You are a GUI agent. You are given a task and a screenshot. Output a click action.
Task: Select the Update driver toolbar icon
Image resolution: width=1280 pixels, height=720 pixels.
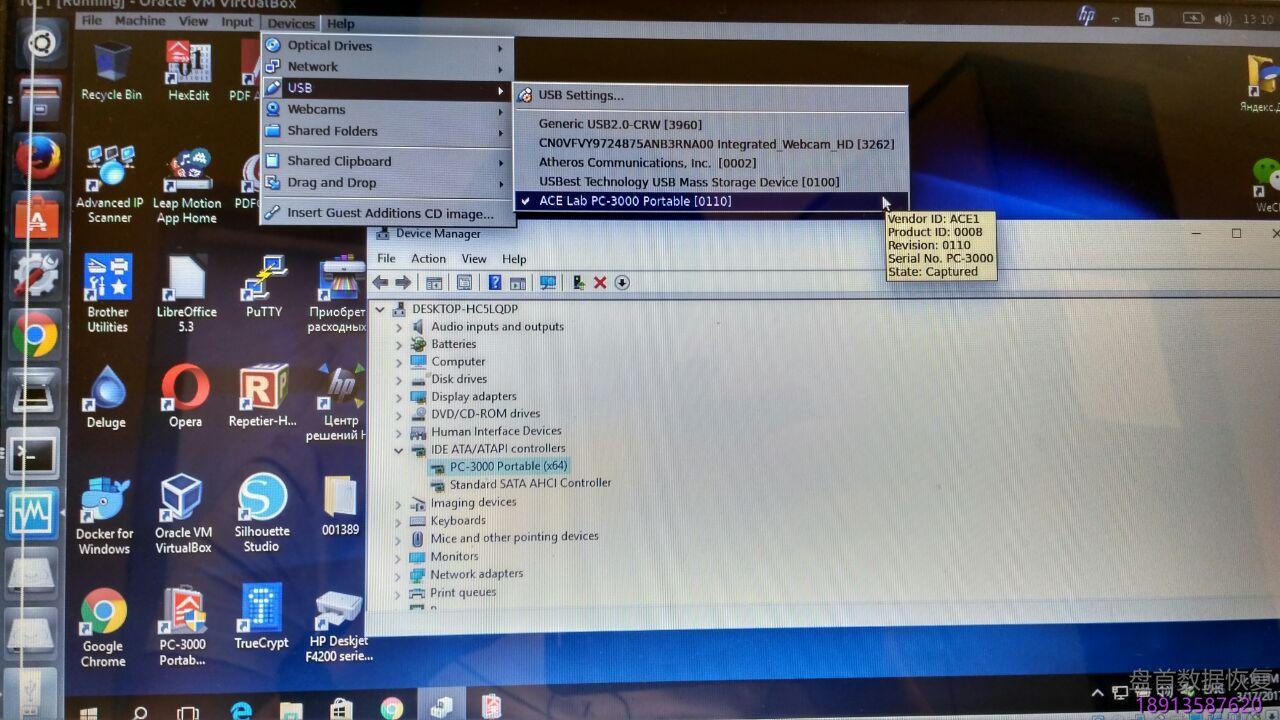pyautogui.click(x=578, y=283)
